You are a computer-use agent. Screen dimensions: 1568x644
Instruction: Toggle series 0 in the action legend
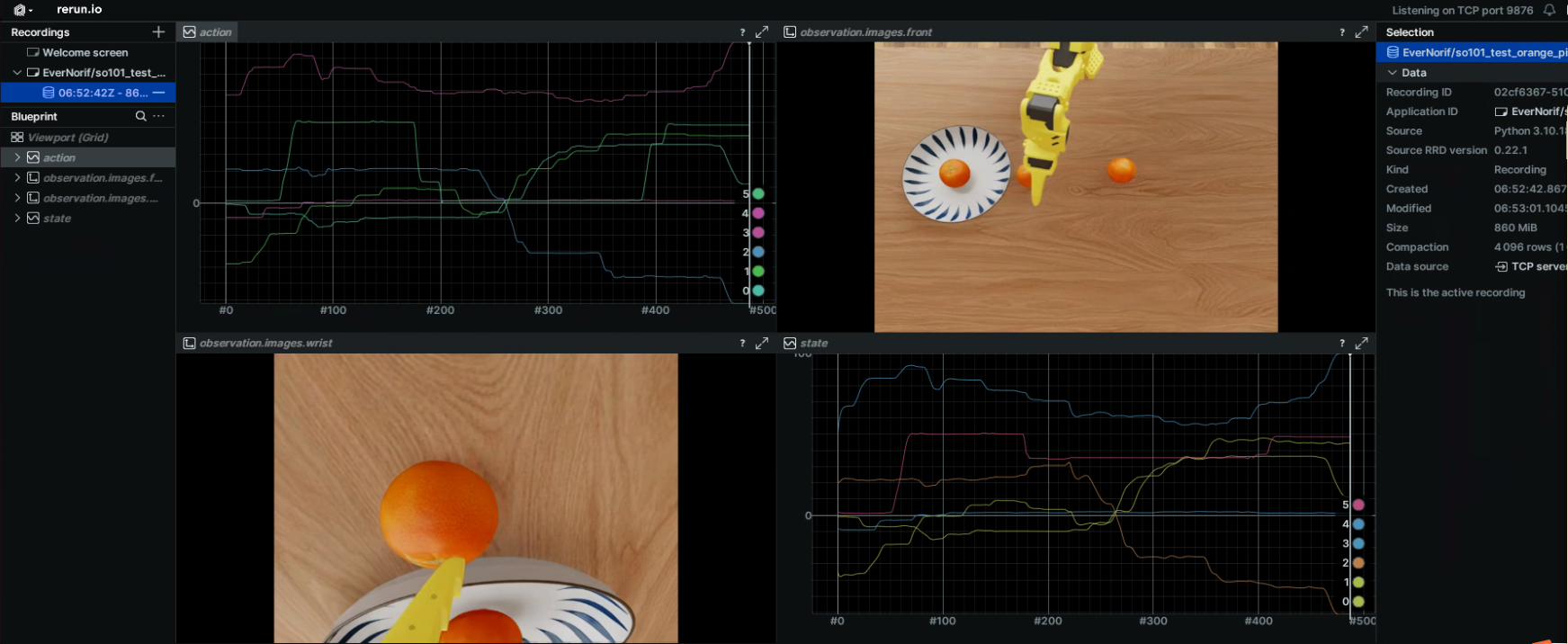758,291
